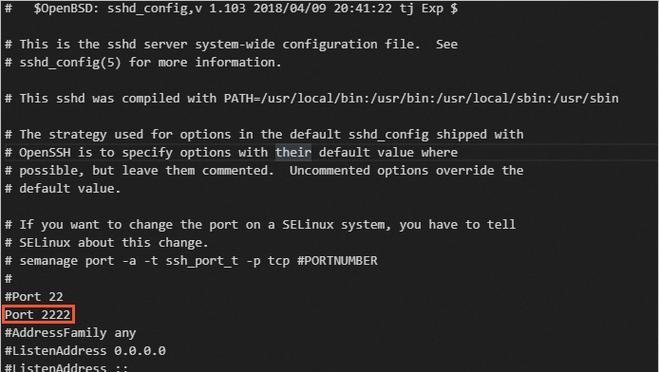Click the lone '#' comment line
The image size is (659, 372).
point(8,279)
